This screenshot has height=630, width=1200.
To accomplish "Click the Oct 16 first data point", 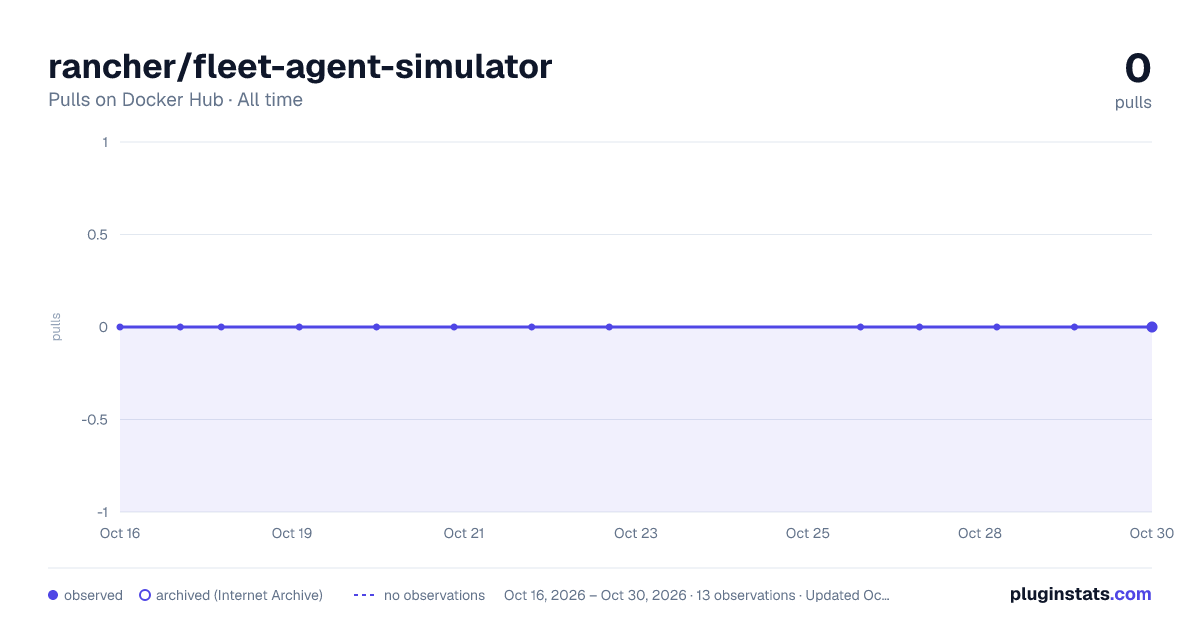I will [120, 327].
